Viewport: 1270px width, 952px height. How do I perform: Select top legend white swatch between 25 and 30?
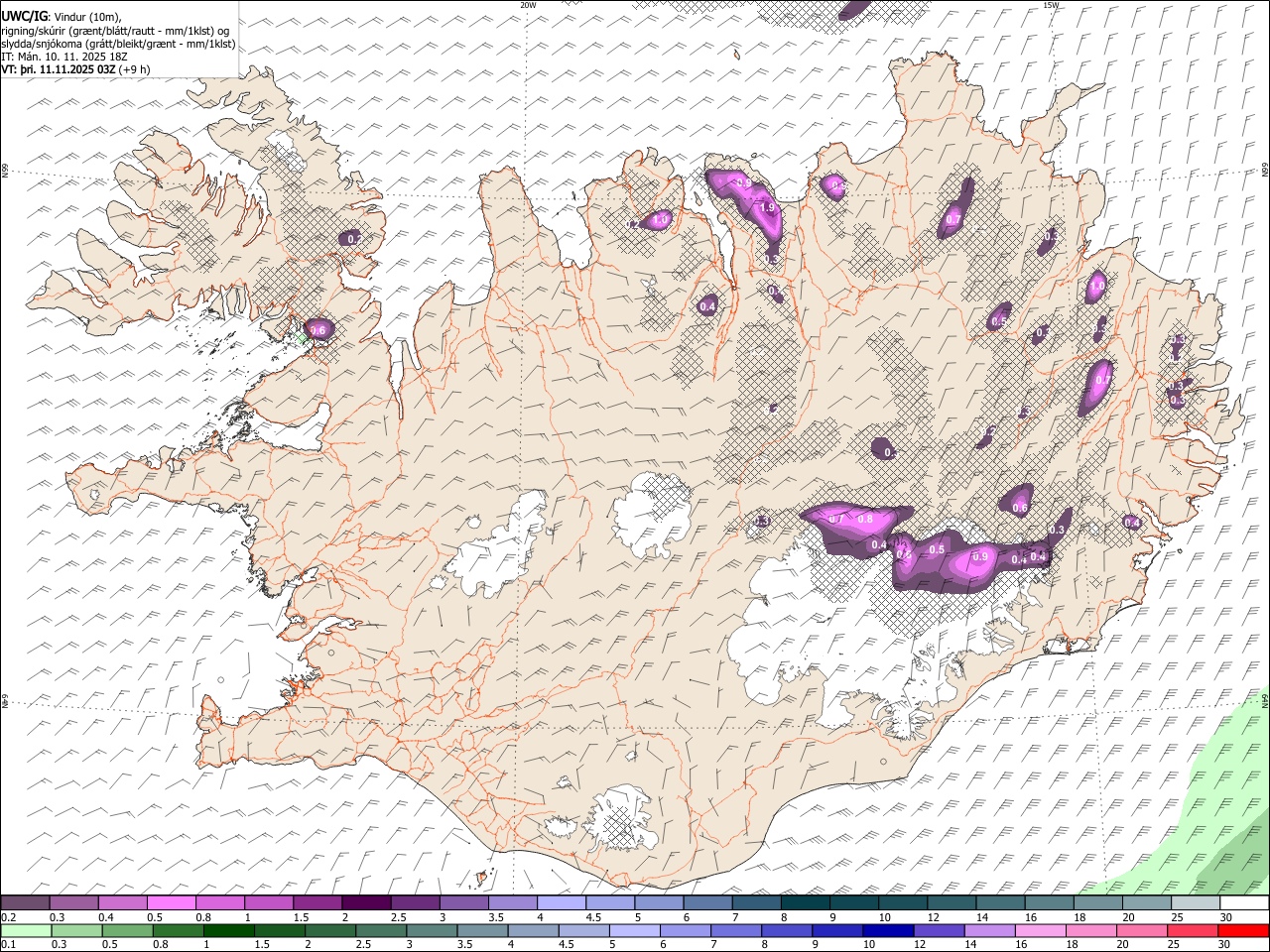point(1196,903)
